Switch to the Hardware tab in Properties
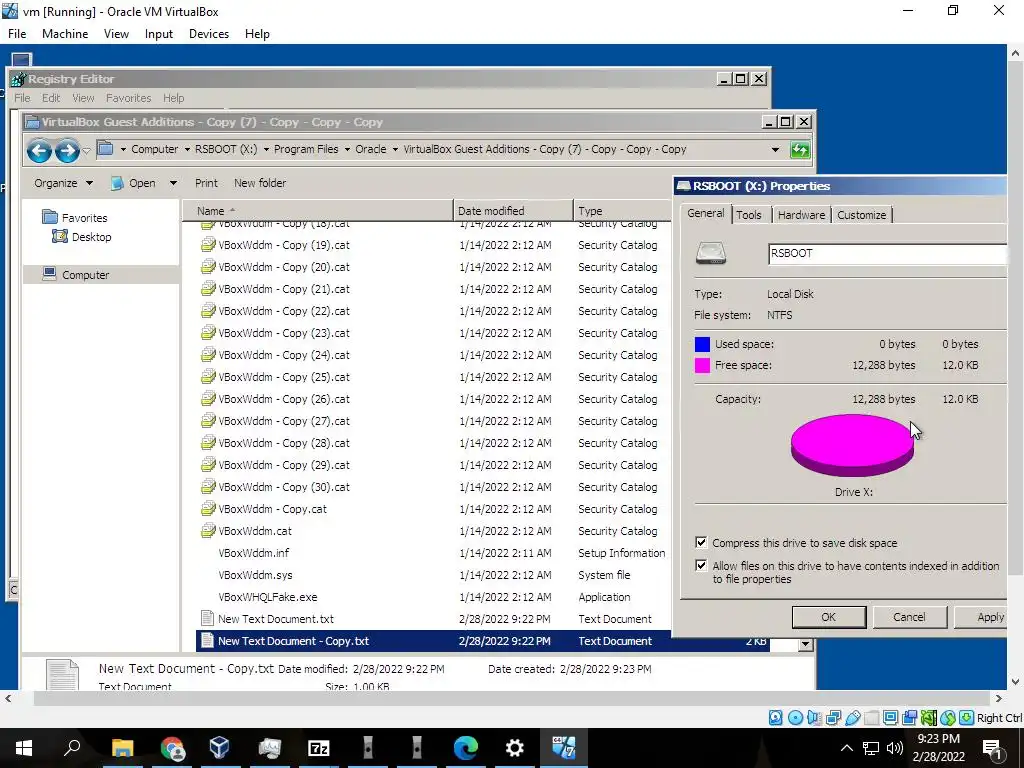 (801, 215)
